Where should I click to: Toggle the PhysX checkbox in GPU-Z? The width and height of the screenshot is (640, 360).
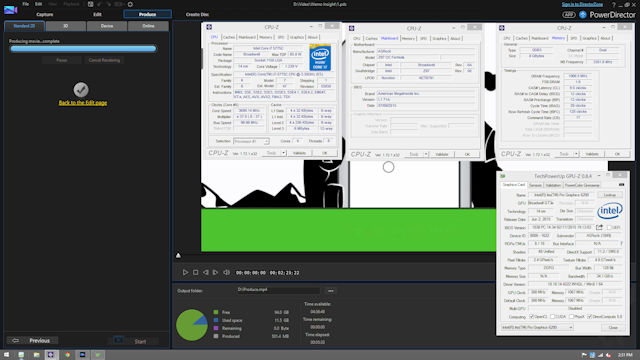(x=571, y=317)
